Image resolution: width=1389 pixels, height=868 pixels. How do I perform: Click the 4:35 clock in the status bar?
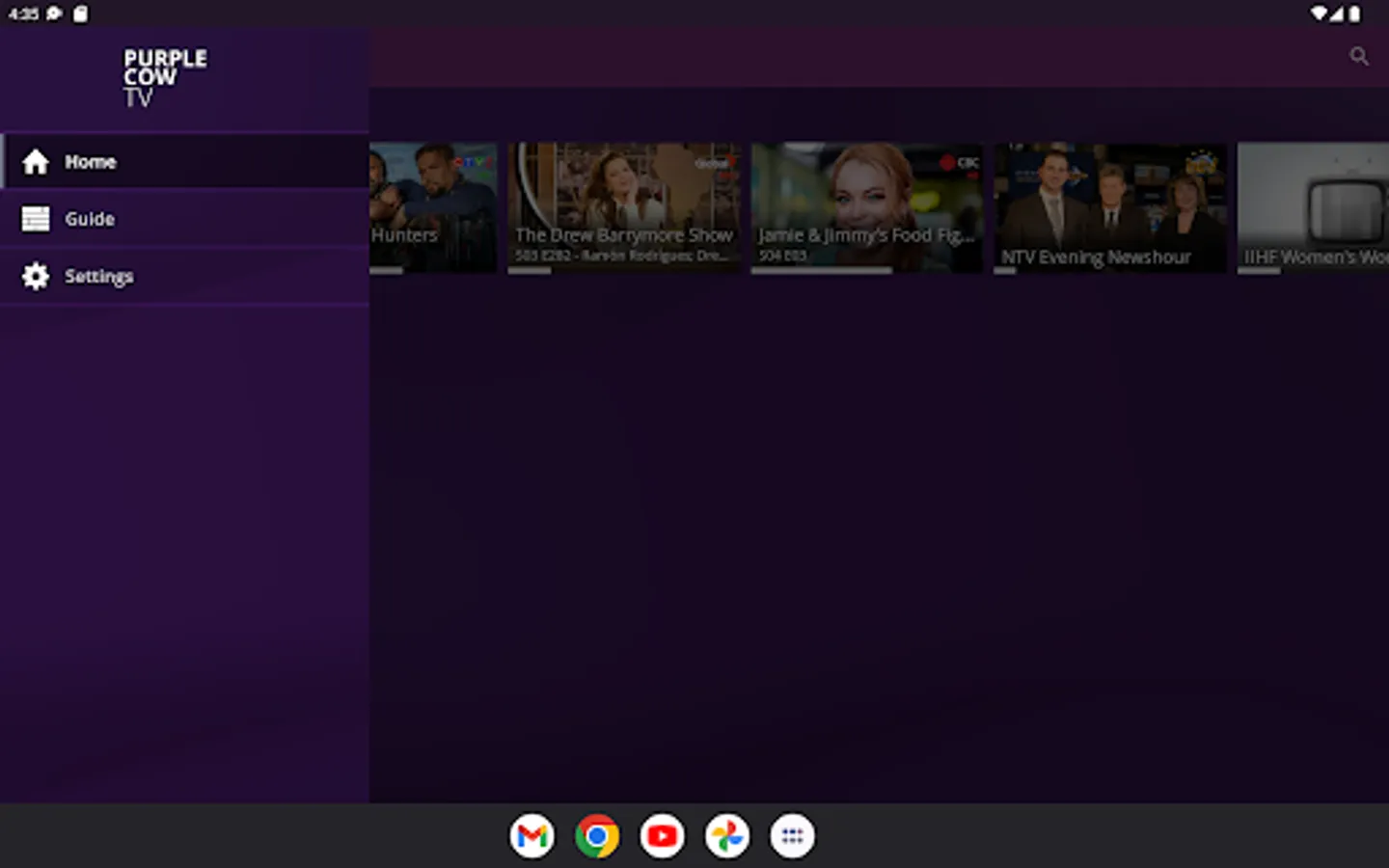click(23, 14)
